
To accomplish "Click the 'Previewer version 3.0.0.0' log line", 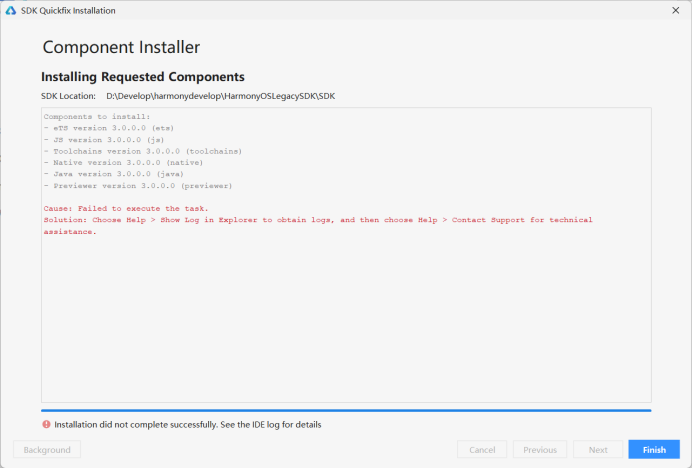I will [x=138, y=186].
